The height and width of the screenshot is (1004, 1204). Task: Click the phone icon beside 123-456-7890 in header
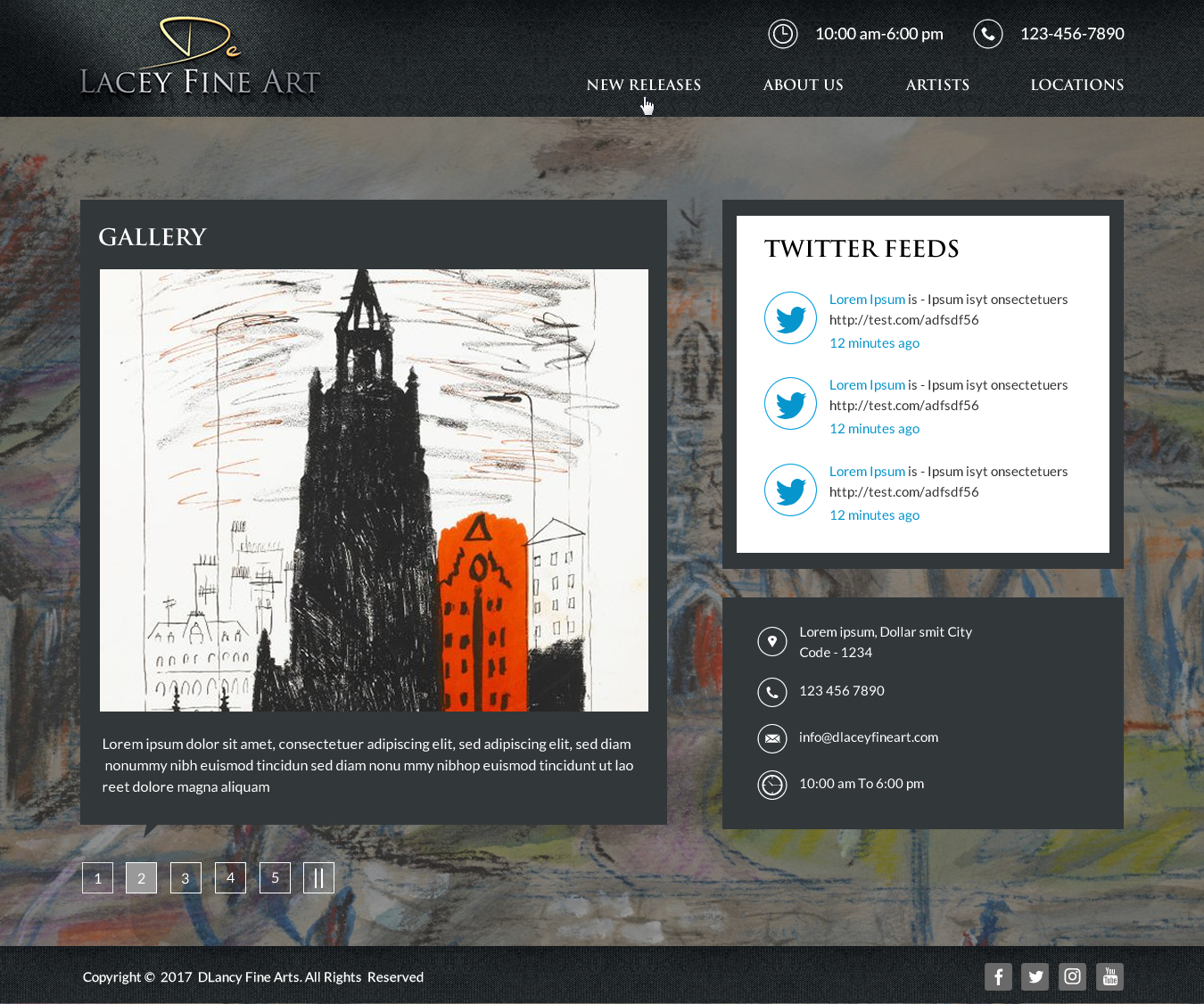[x=988, y=34]
